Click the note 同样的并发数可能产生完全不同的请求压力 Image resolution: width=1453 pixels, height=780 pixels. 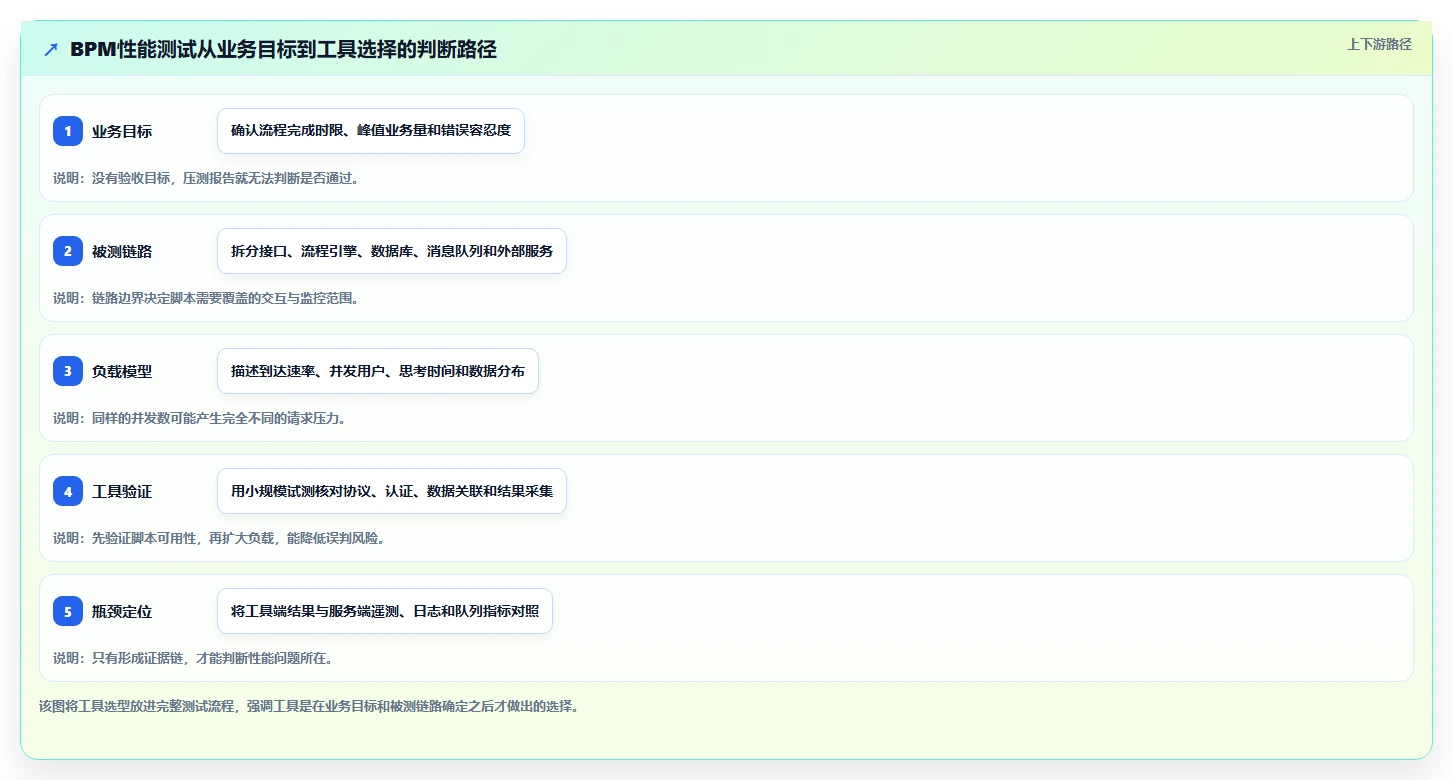[x=199, y=418]
